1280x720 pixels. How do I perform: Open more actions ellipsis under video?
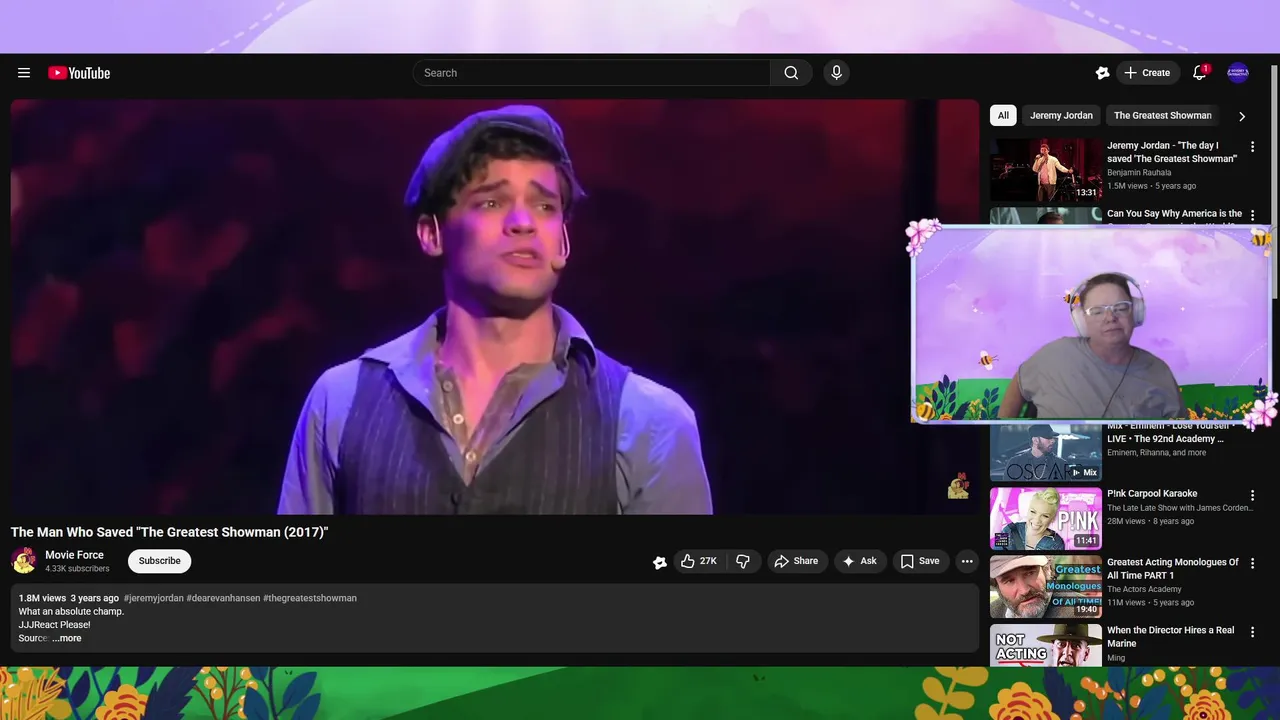[x=967, y=561]
